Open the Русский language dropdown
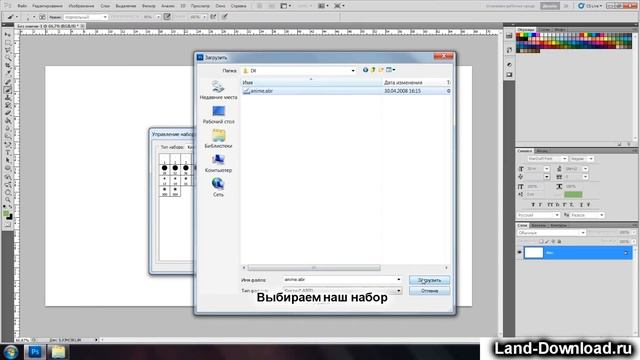 coord(538,215)
